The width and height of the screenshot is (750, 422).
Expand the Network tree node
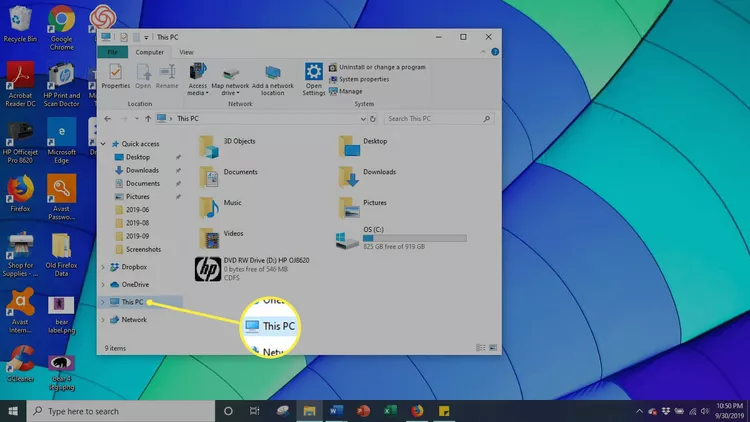tap(104, 320)
